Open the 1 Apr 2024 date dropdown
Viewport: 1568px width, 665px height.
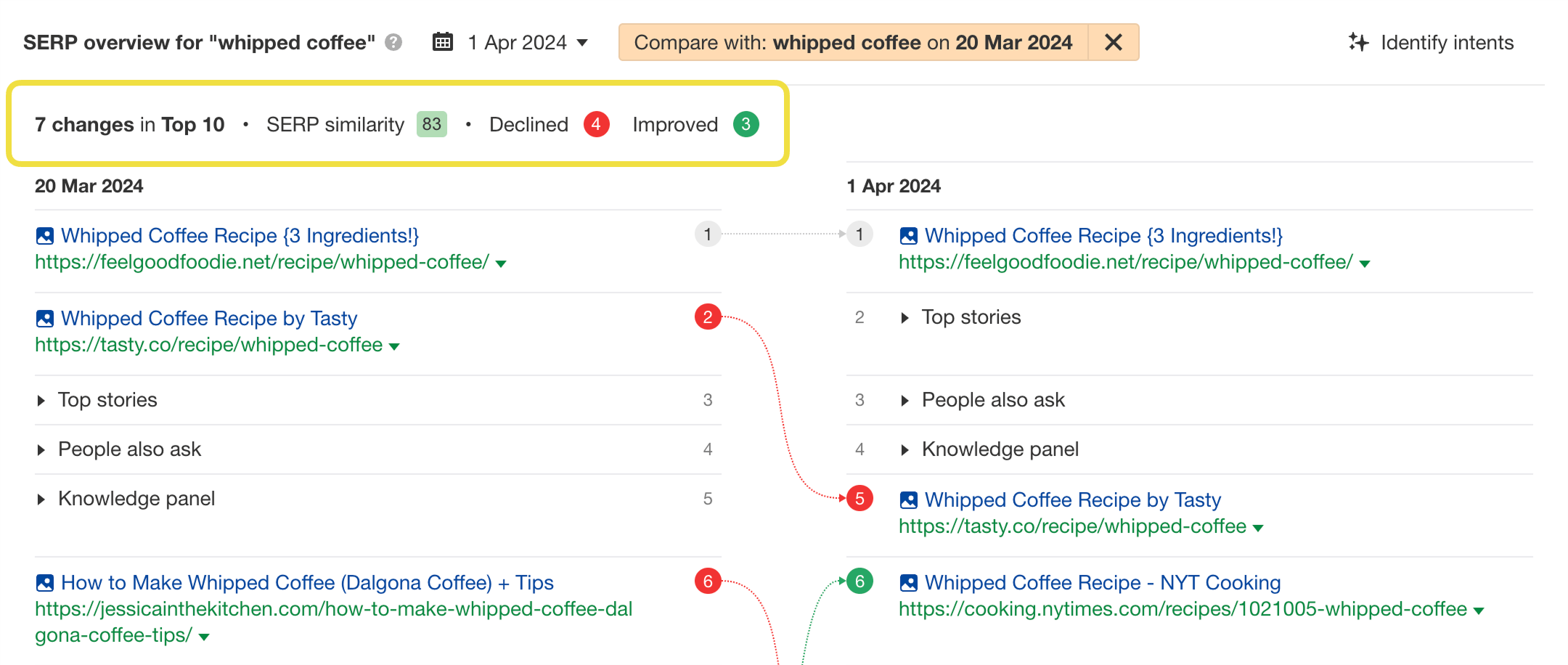581,43
